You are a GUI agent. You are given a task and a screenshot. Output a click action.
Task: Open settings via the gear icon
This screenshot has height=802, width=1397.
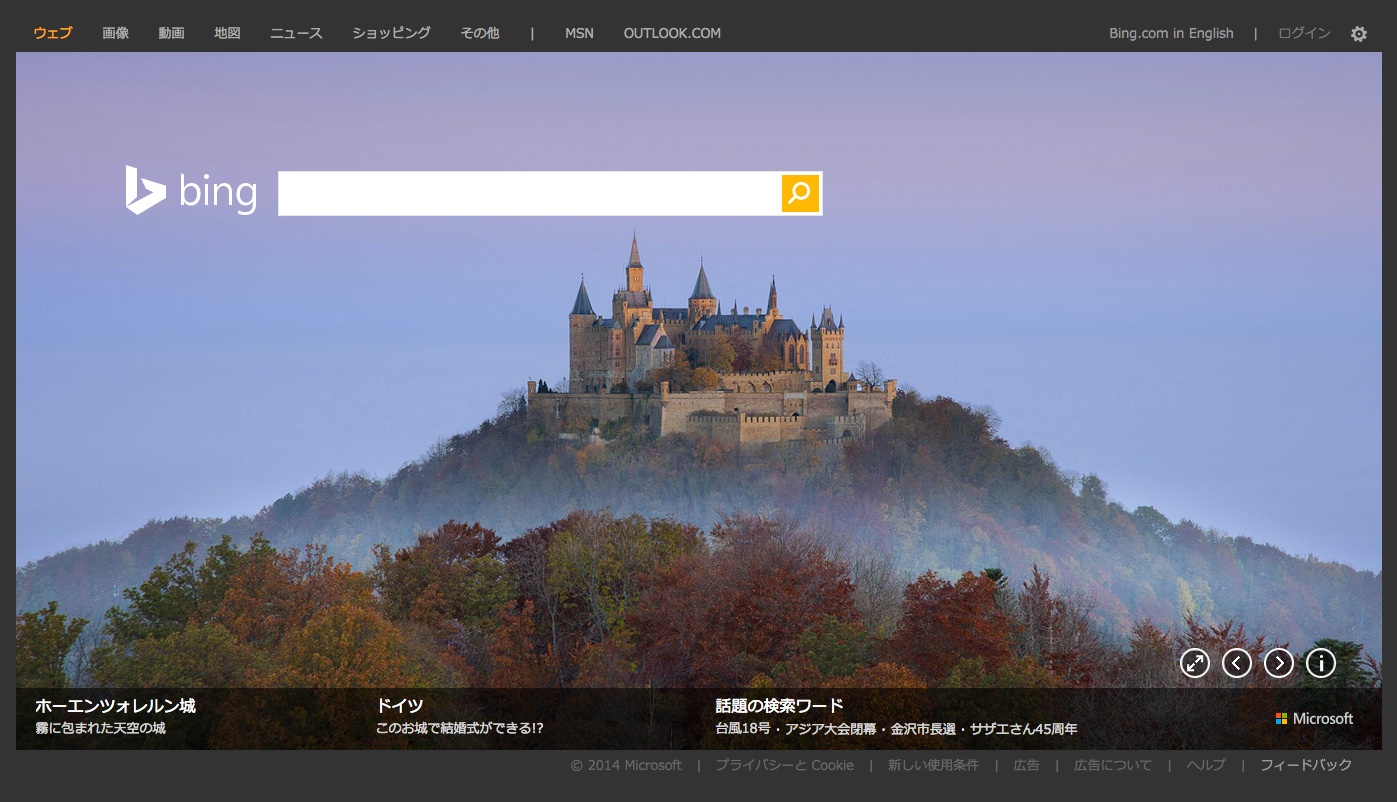(1358, 34)
